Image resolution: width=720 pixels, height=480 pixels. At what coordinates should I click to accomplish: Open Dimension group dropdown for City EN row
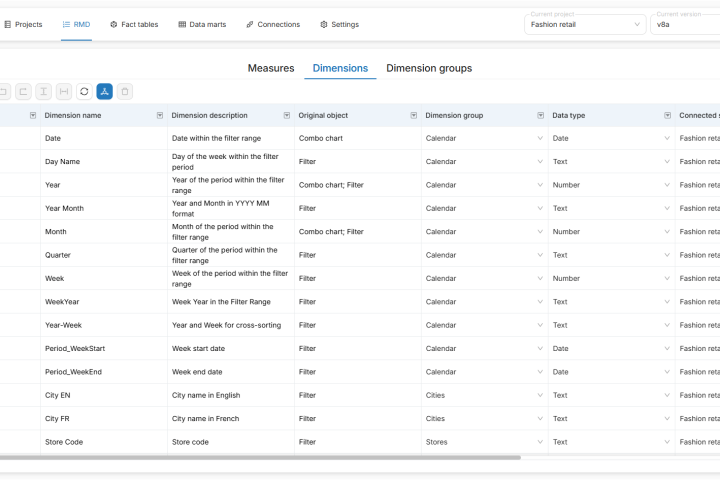540,395
